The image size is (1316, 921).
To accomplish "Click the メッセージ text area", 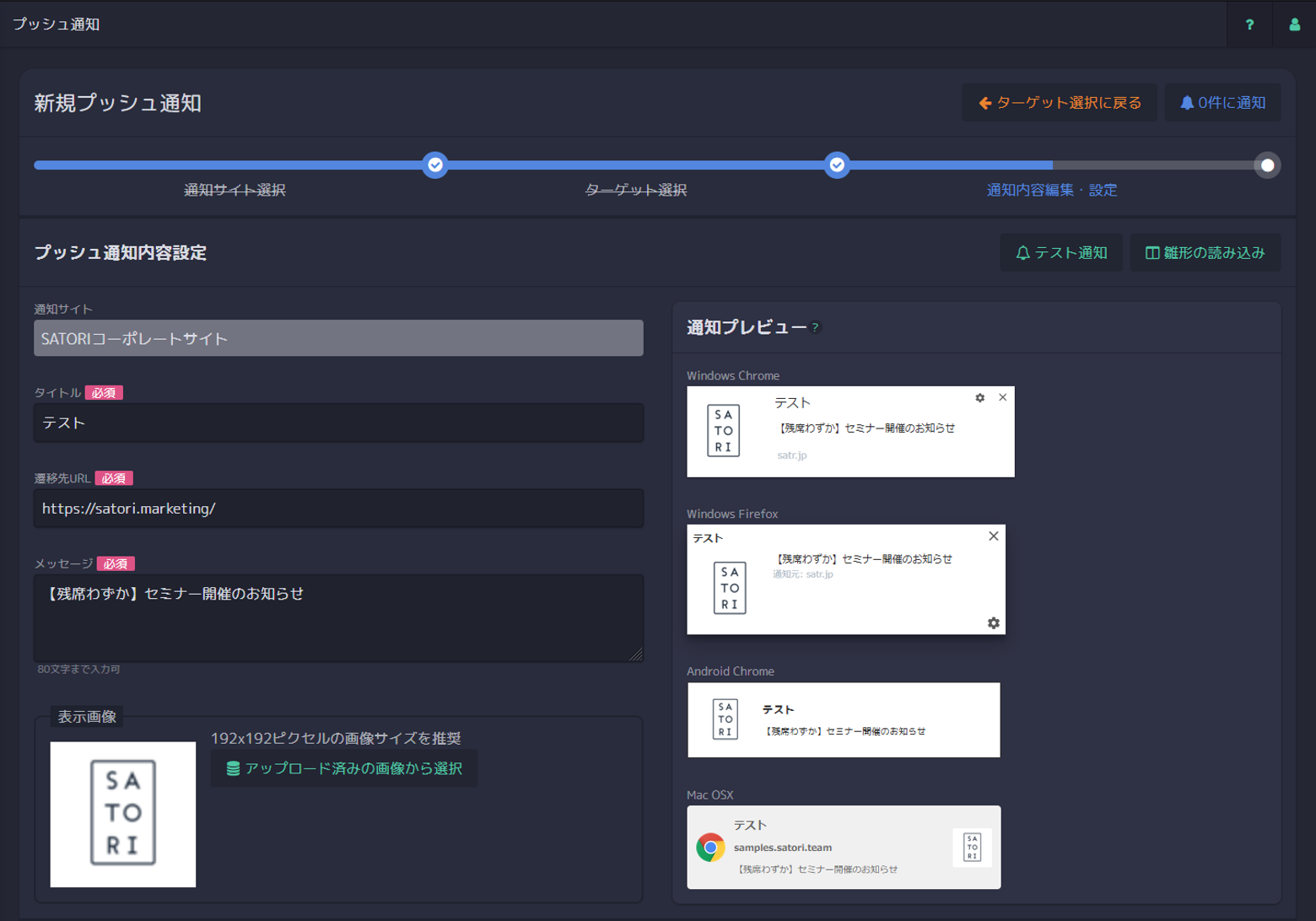I will (x=338, y=618).
